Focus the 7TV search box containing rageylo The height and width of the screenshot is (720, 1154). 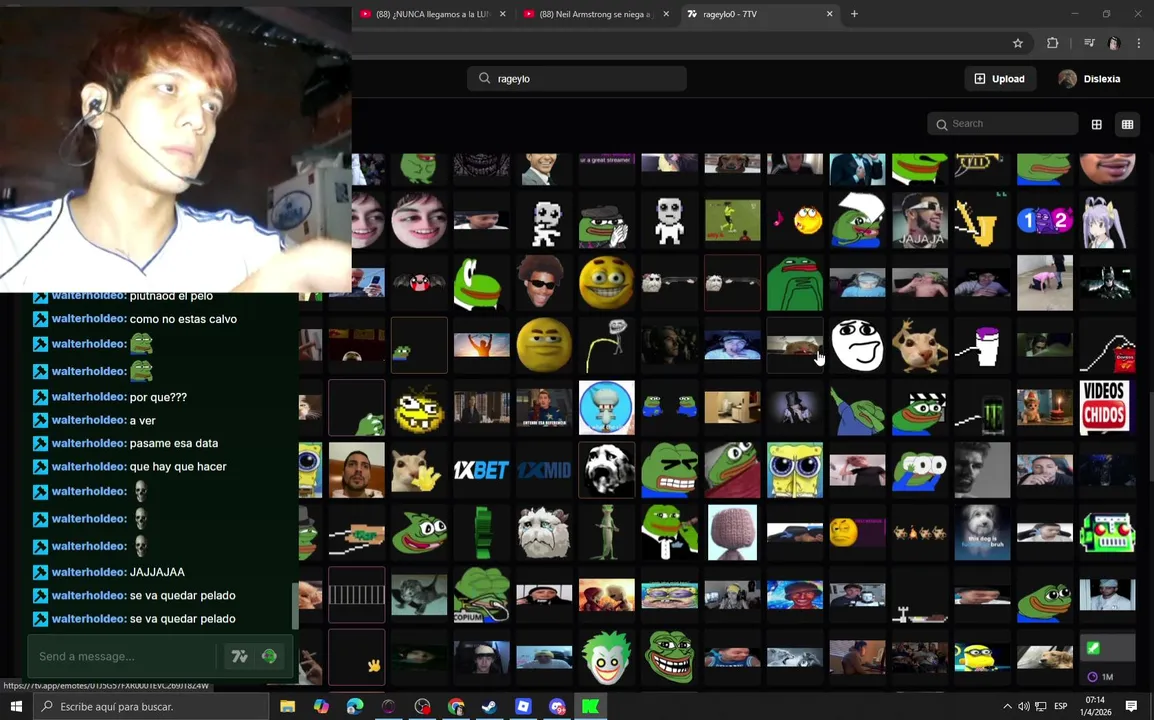576,79
